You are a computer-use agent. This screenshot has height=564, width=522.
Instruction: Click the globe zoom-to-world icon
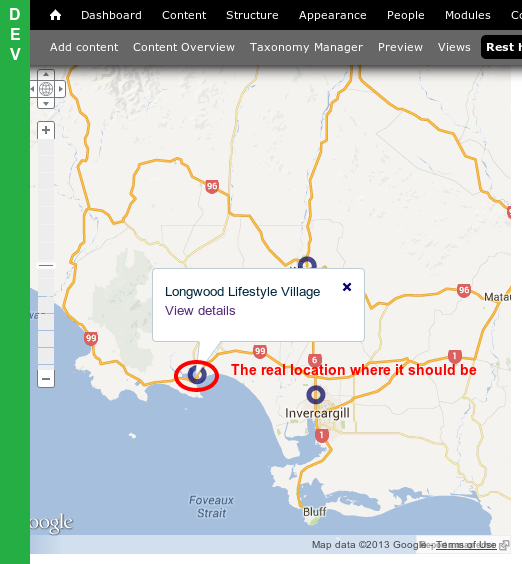[46, 89]
